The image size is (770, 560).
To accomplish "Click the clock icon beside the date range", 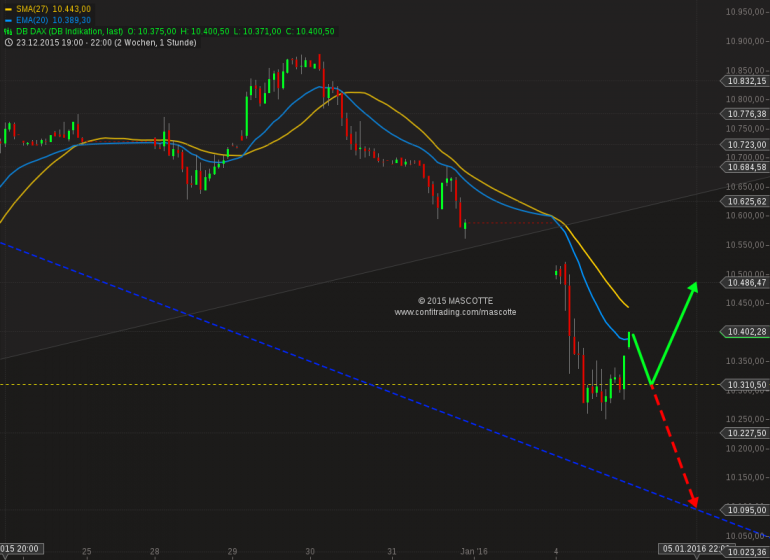I will click(x=8, y=43).
